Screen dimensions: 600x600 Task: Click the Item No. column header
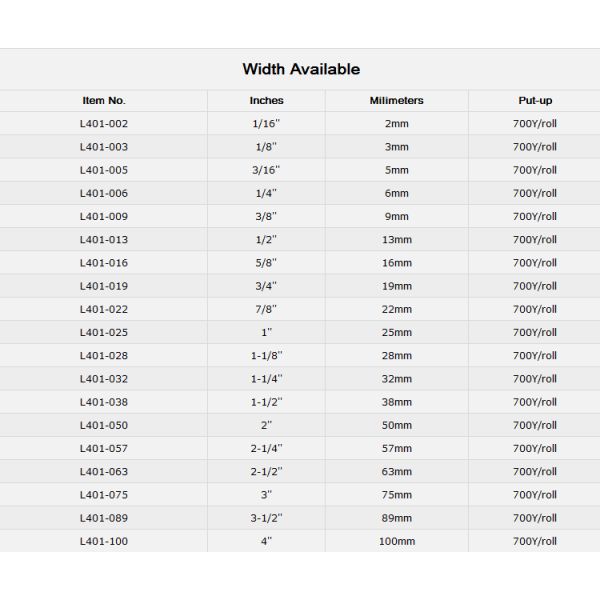pos(104,101)
